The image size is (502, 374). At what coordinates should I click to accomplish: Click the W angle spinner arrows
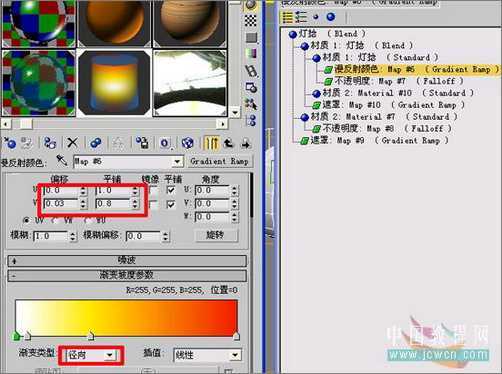click(234, 217)
